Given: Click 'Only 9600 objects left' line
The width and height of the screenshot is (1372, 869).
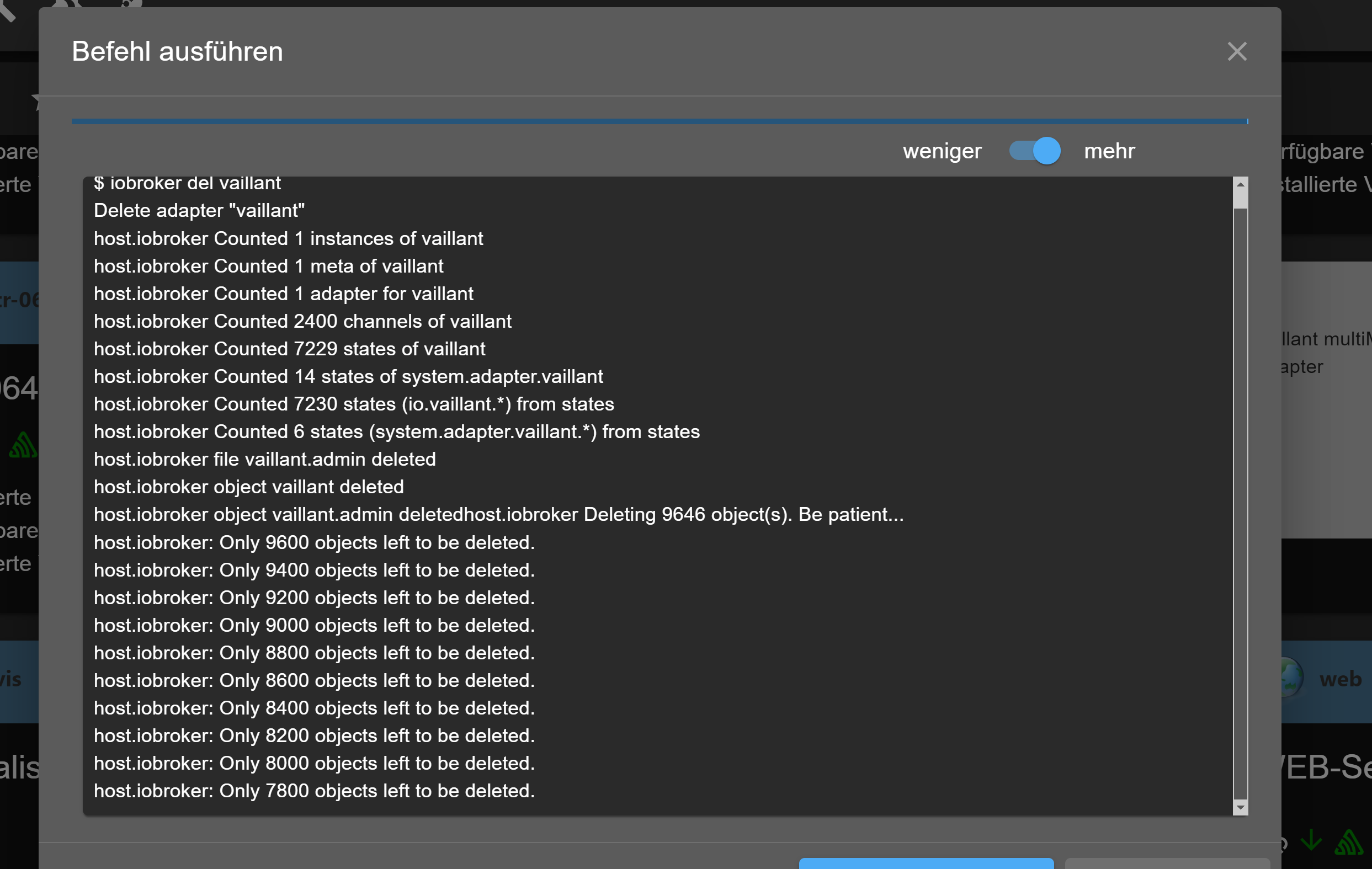Looking at the screenshot, I should tap(315, 543).
